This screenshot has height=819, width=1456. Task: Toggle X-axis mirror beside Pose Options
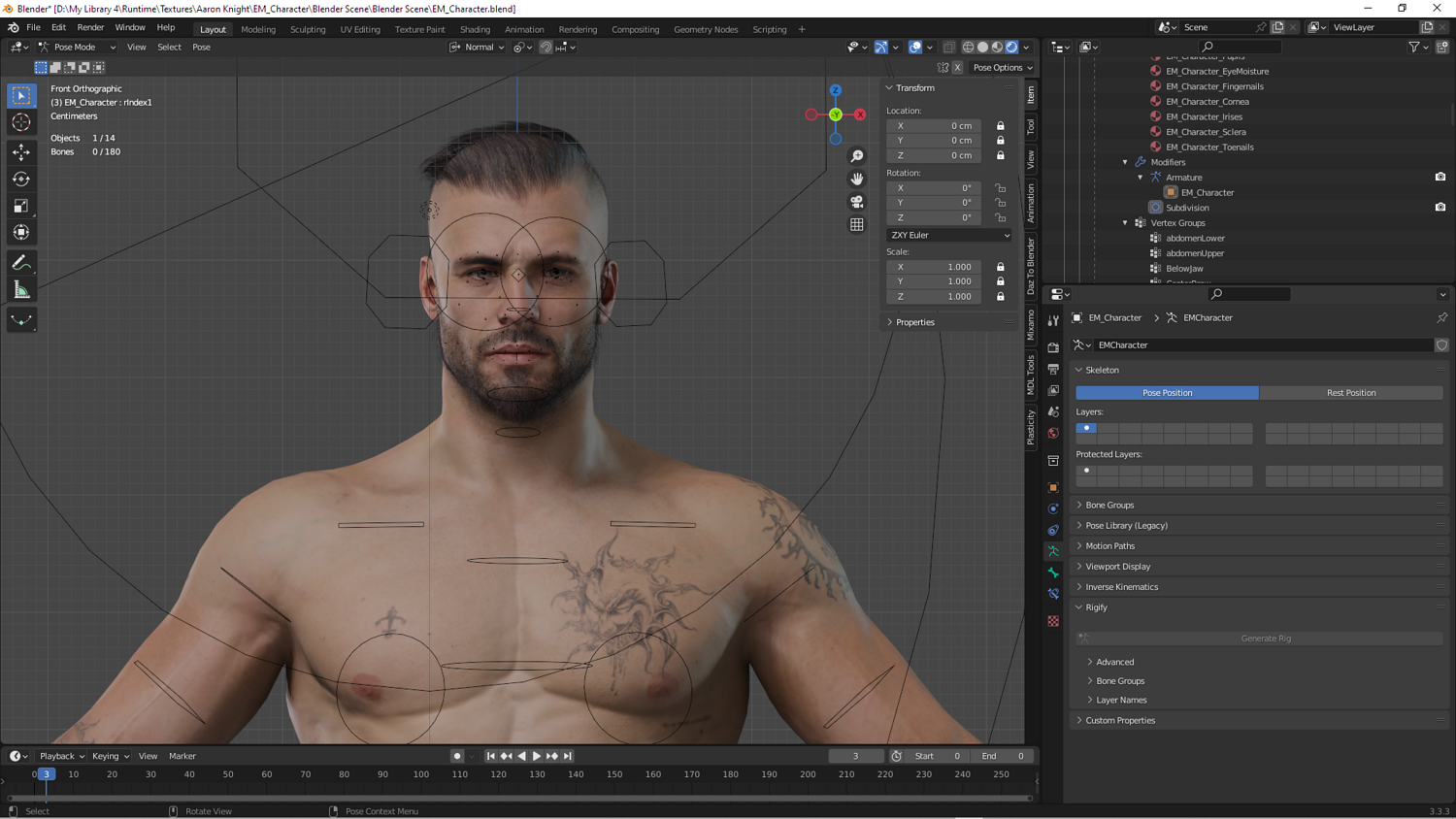[x=957, y=68]
